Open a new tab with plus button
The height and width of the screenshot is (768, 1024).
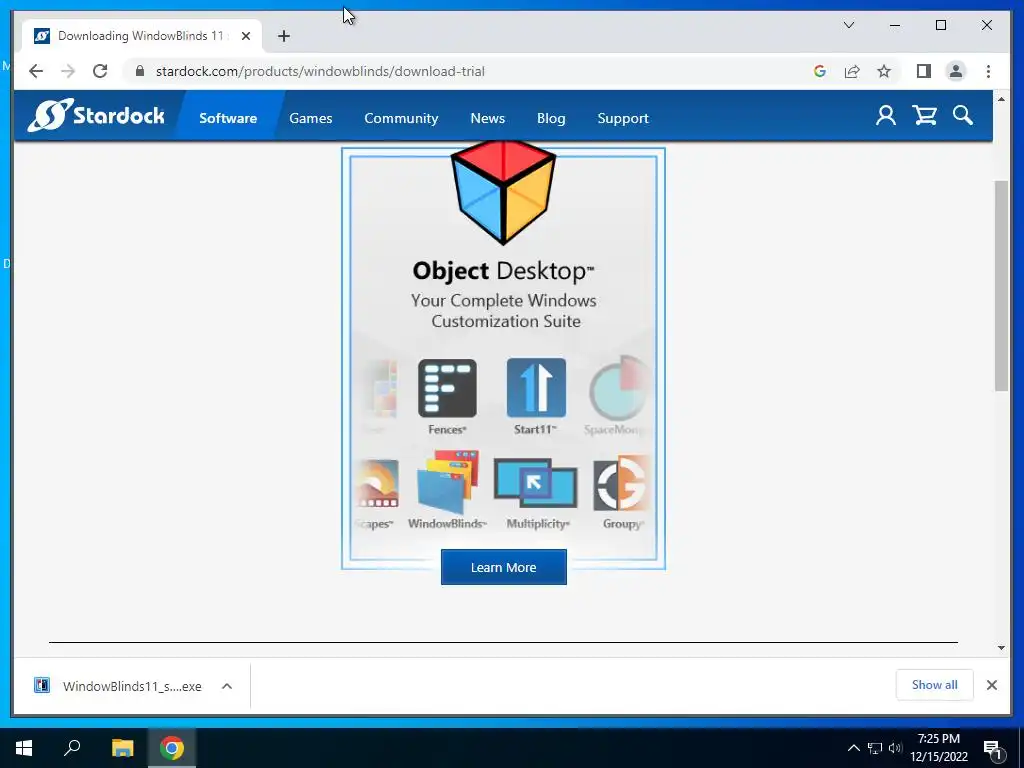tap(283, 36)
